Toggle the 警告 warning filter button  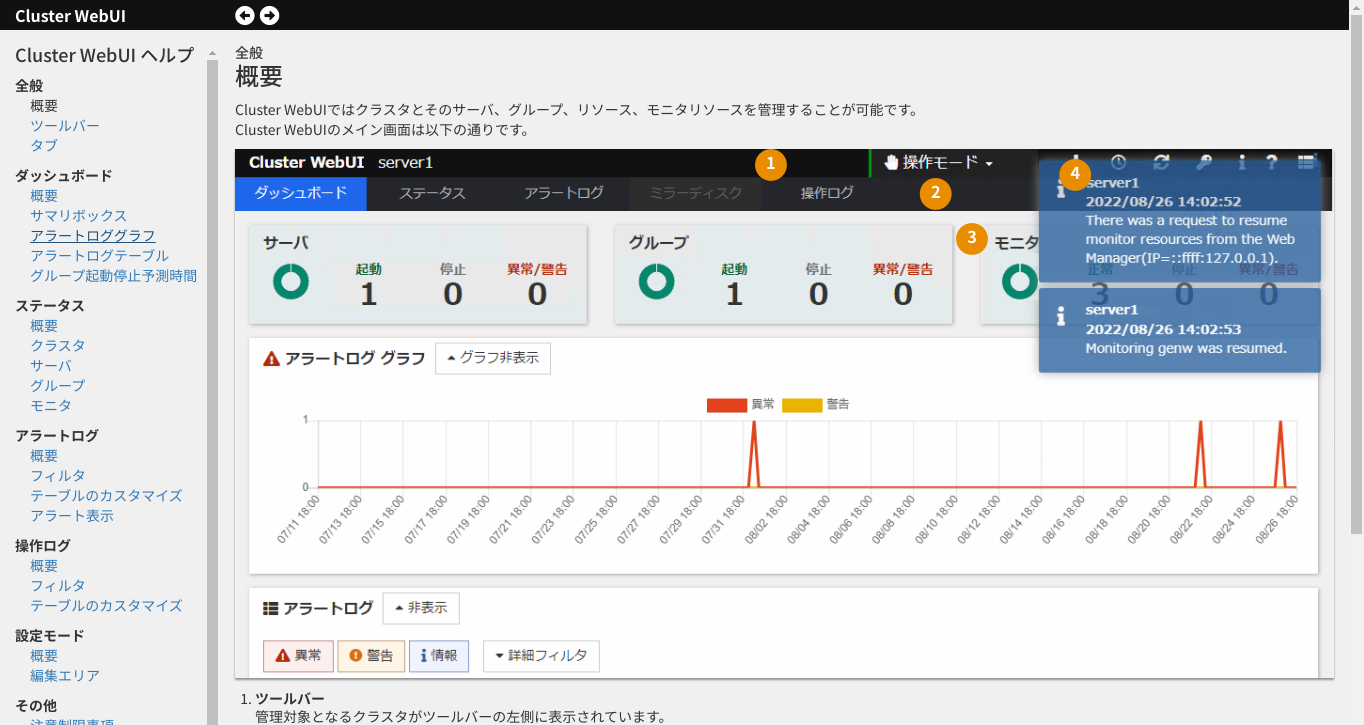(371, 656)
